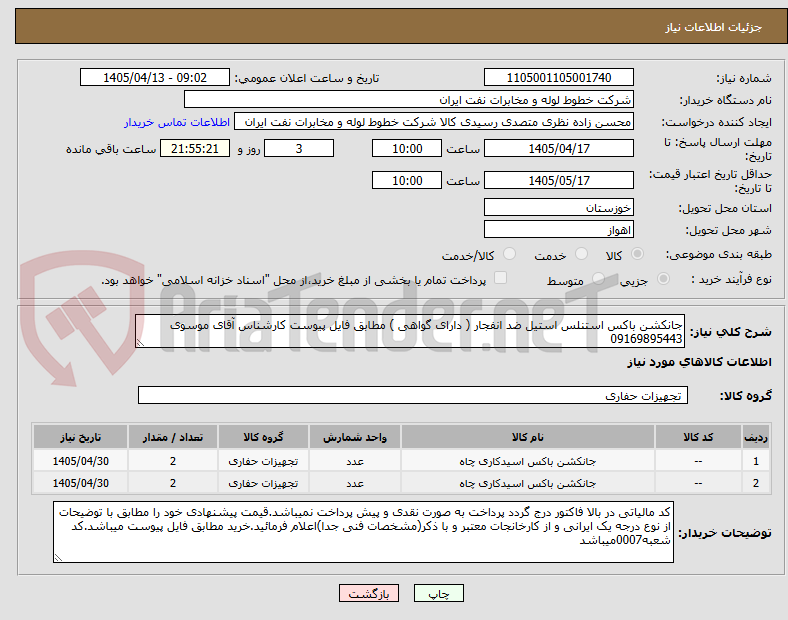This screenshot has width=788, height=620.
Task: Toggle the اسناد خزانه اسلامی payment checkbox
Action: pos(501,278)
